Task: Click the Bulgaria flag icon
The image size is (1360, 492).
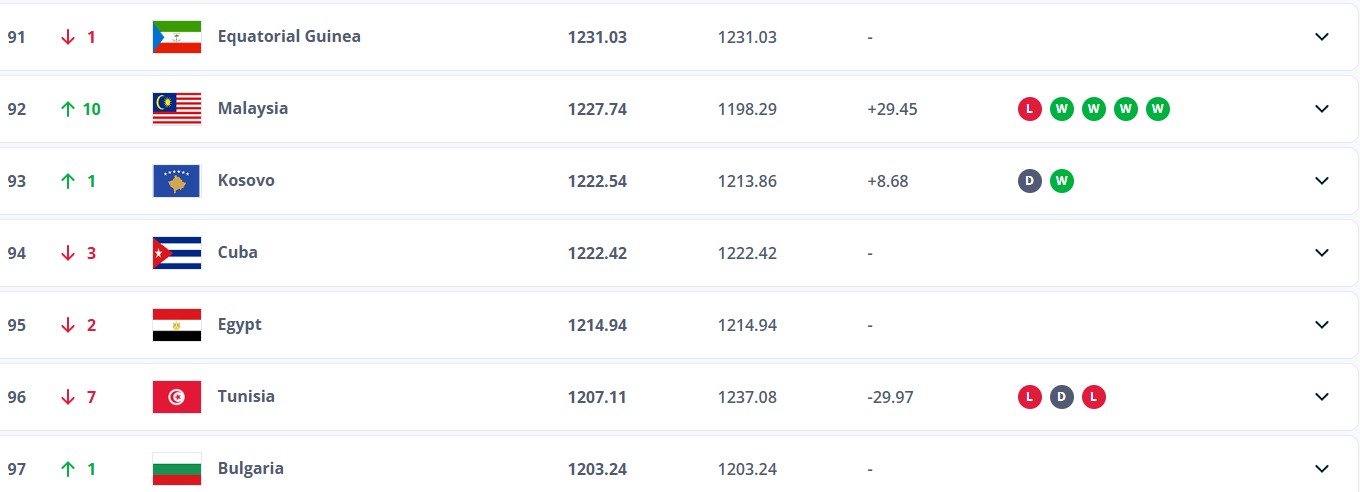Action: point(177,469)
